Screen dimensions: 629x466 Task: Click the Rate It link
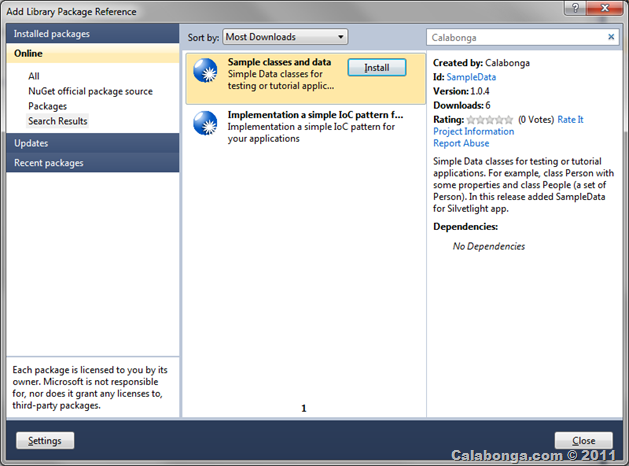pyautogui.click(x=570, y=120)
